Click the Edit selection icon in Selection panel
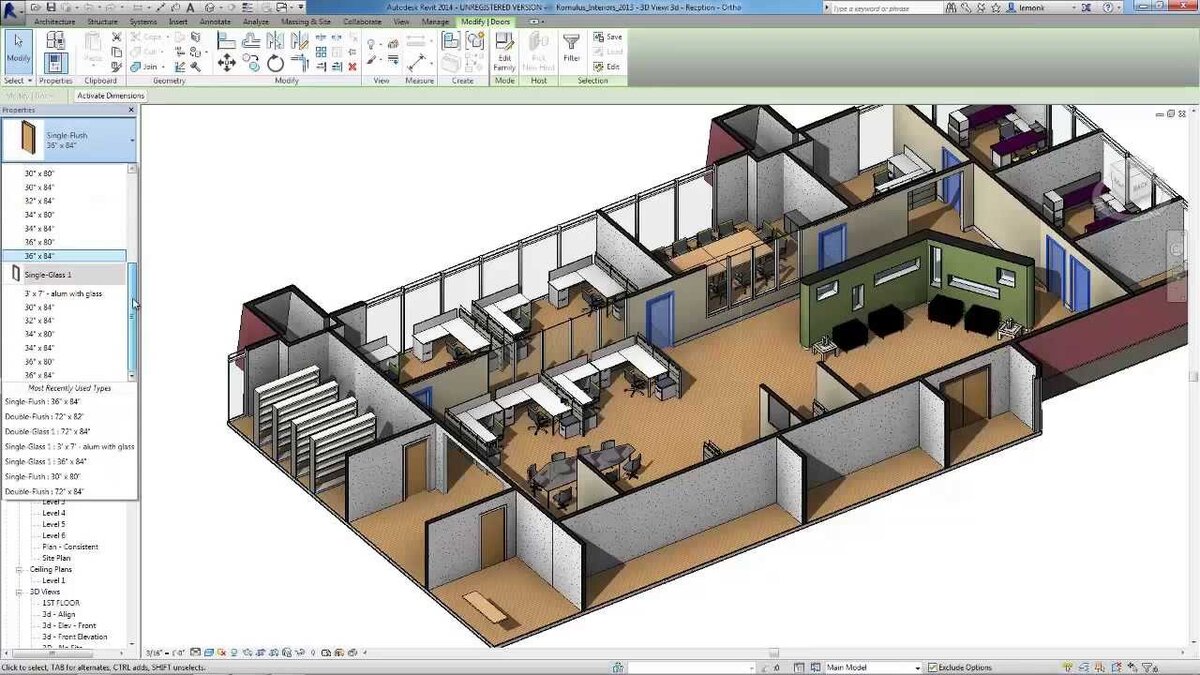This screenshot has height=675, width=1200. point(609,66)
